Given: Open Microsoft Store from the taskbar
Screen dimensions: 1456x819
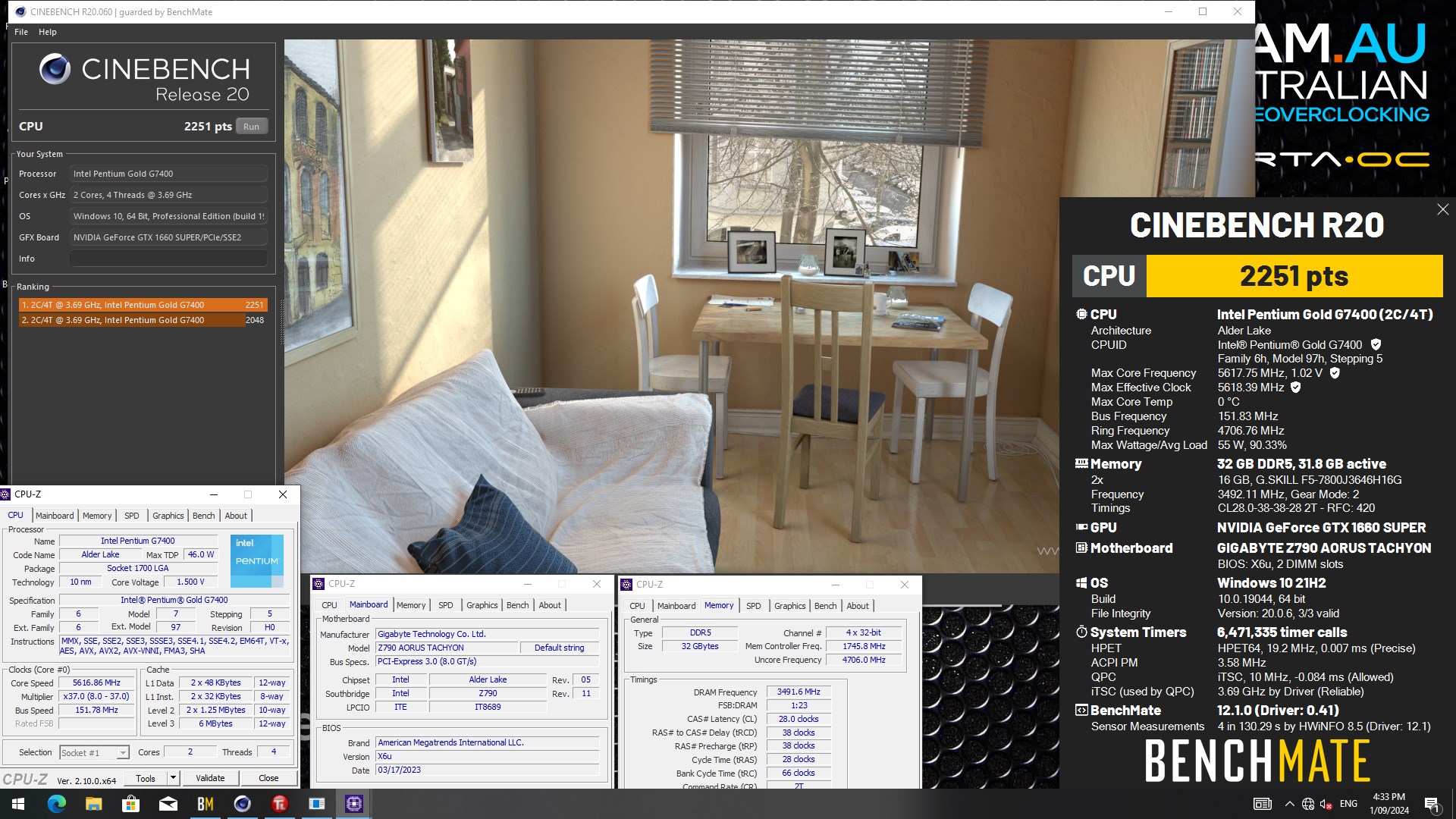Looking at the screenshot, I should (130, 804).
